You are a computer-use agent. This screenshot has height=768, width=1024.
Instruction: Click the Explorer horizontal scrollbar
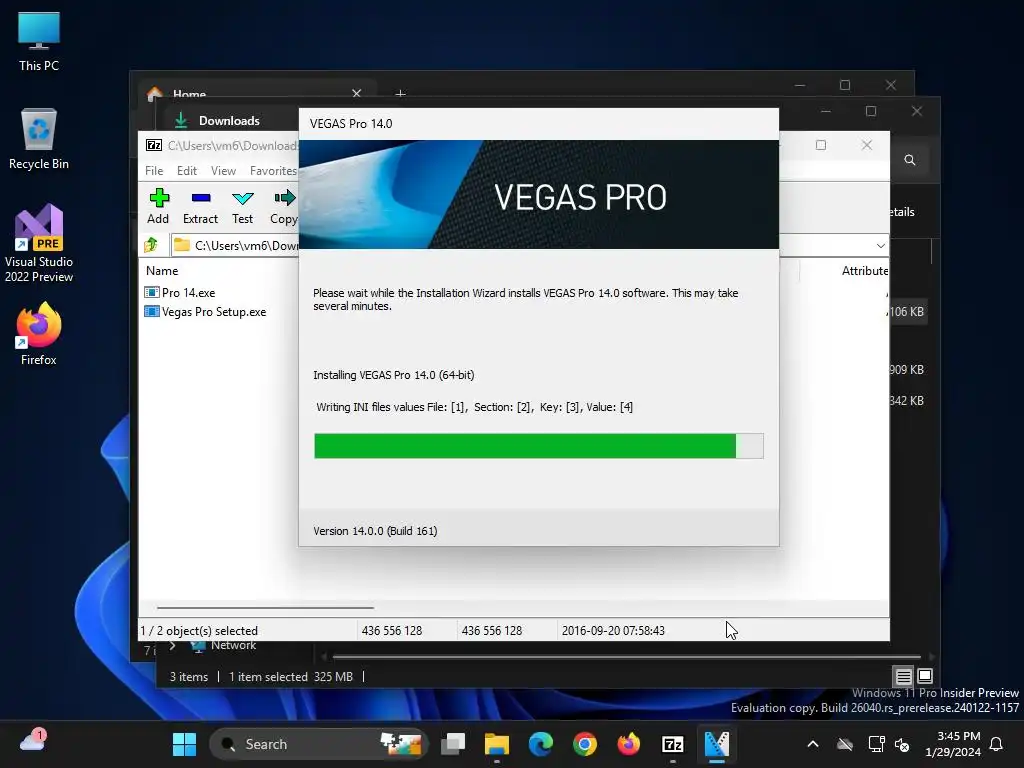[x=627, y=656]
